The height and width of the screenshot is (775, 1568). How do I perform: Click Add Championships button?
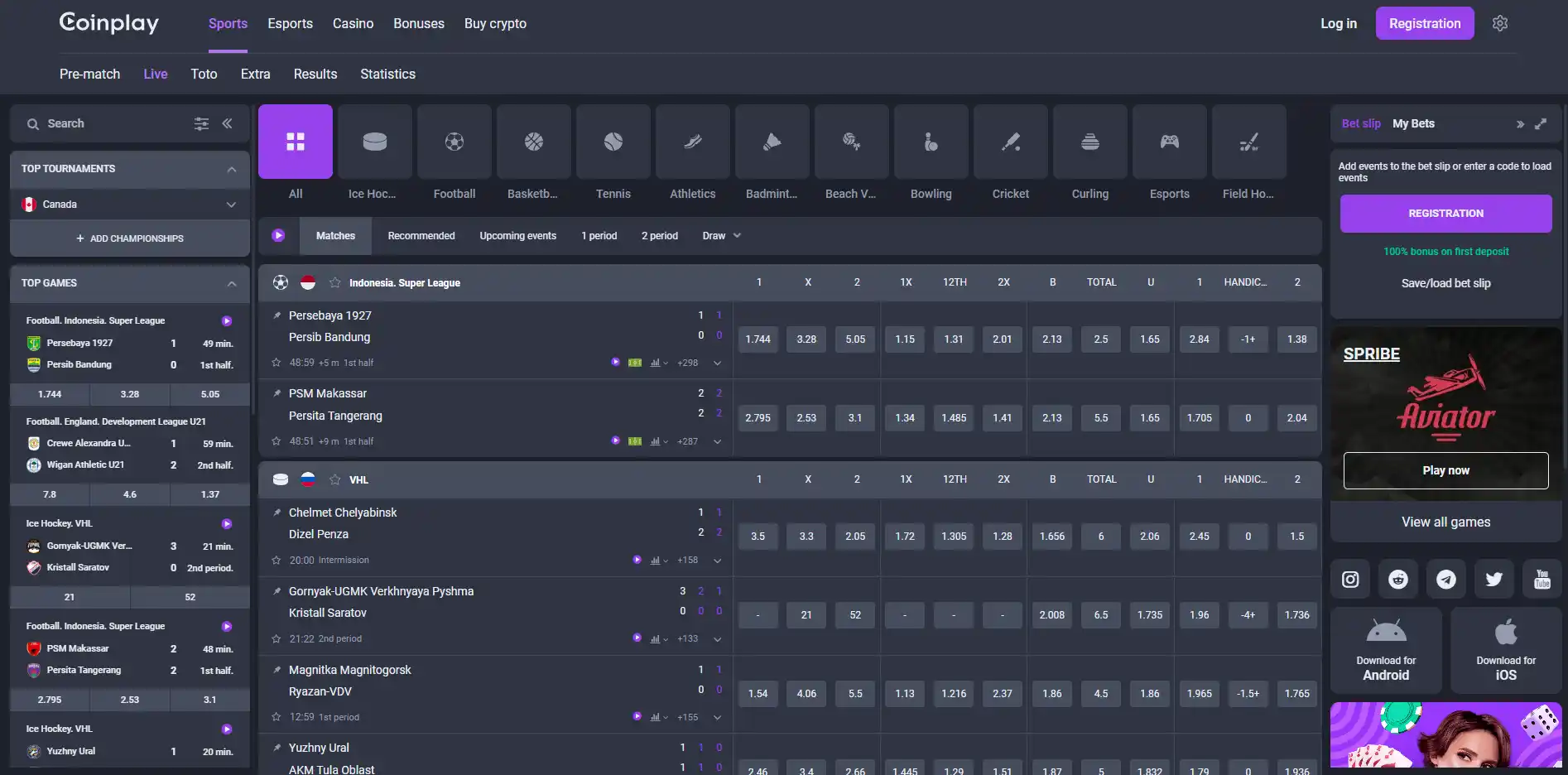[x=130, y=238]
